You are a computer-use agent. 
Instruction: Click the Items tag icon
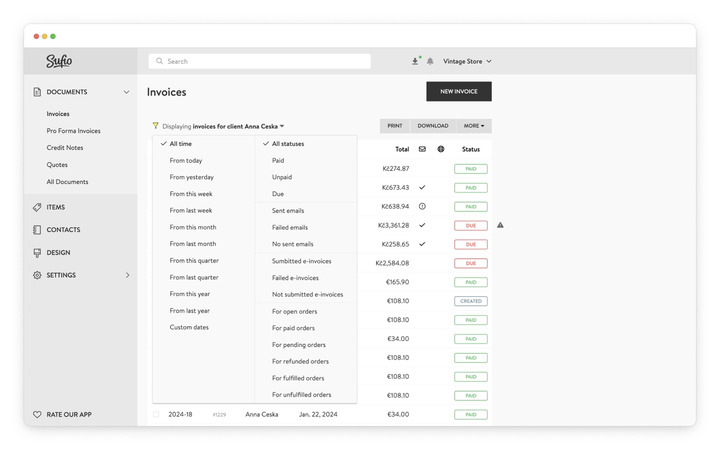[37, 207]
